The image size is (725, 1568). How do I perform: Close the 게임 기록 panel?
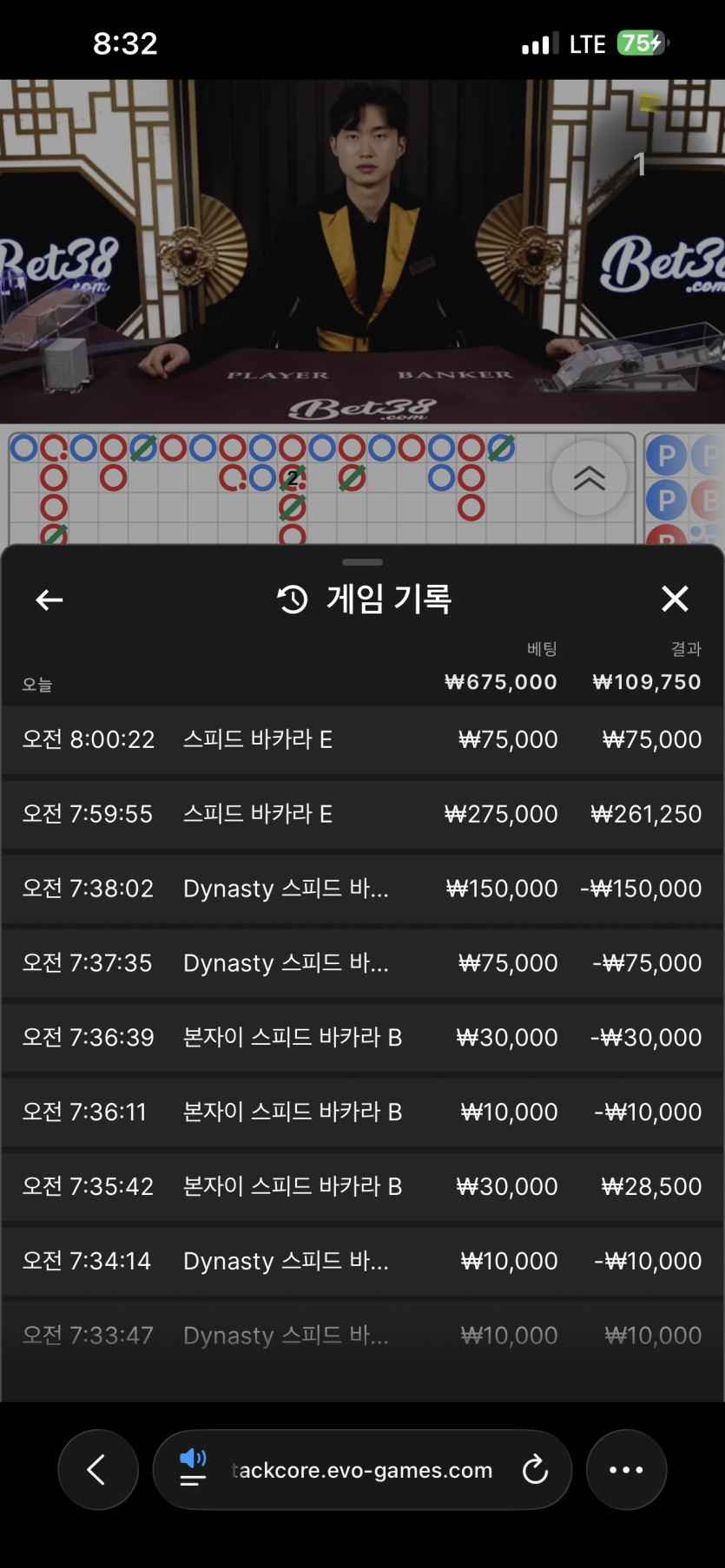coord(675,599)
